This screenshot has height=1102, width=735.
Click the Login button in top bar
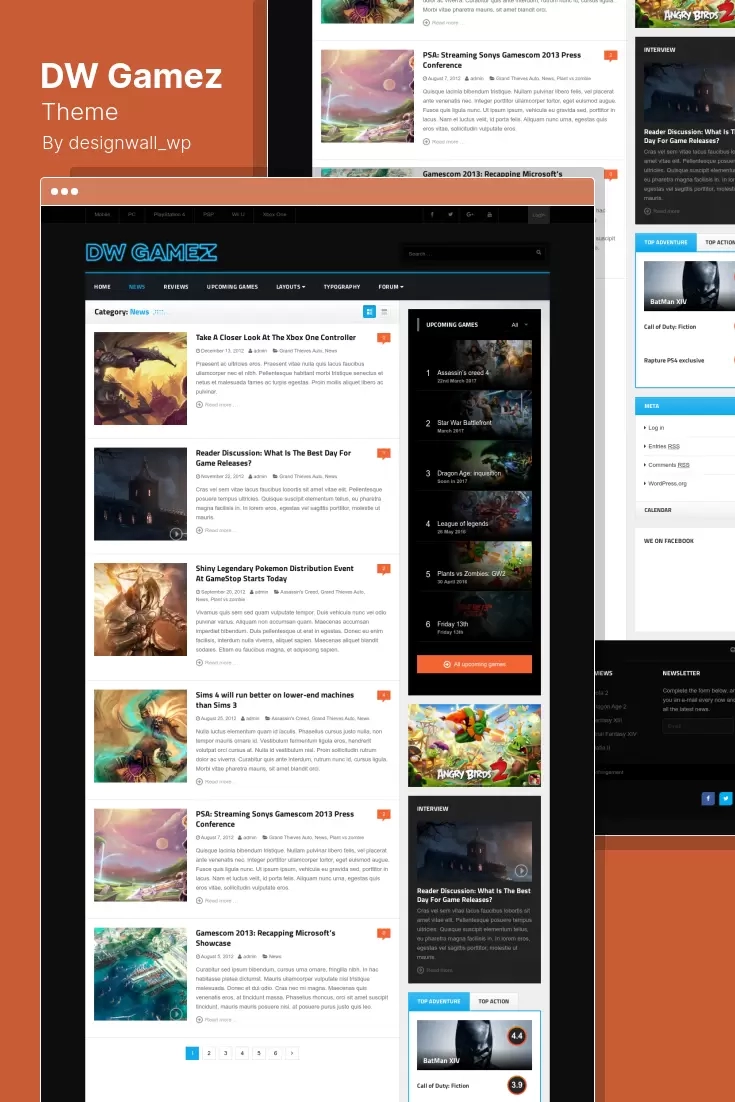538,215
